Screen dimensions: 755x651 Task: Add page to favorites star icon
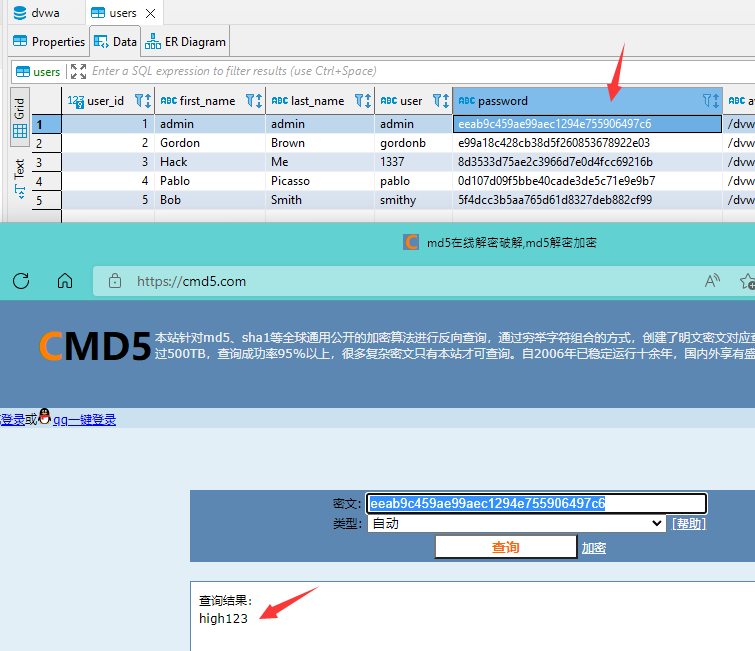tap(747, 281)
